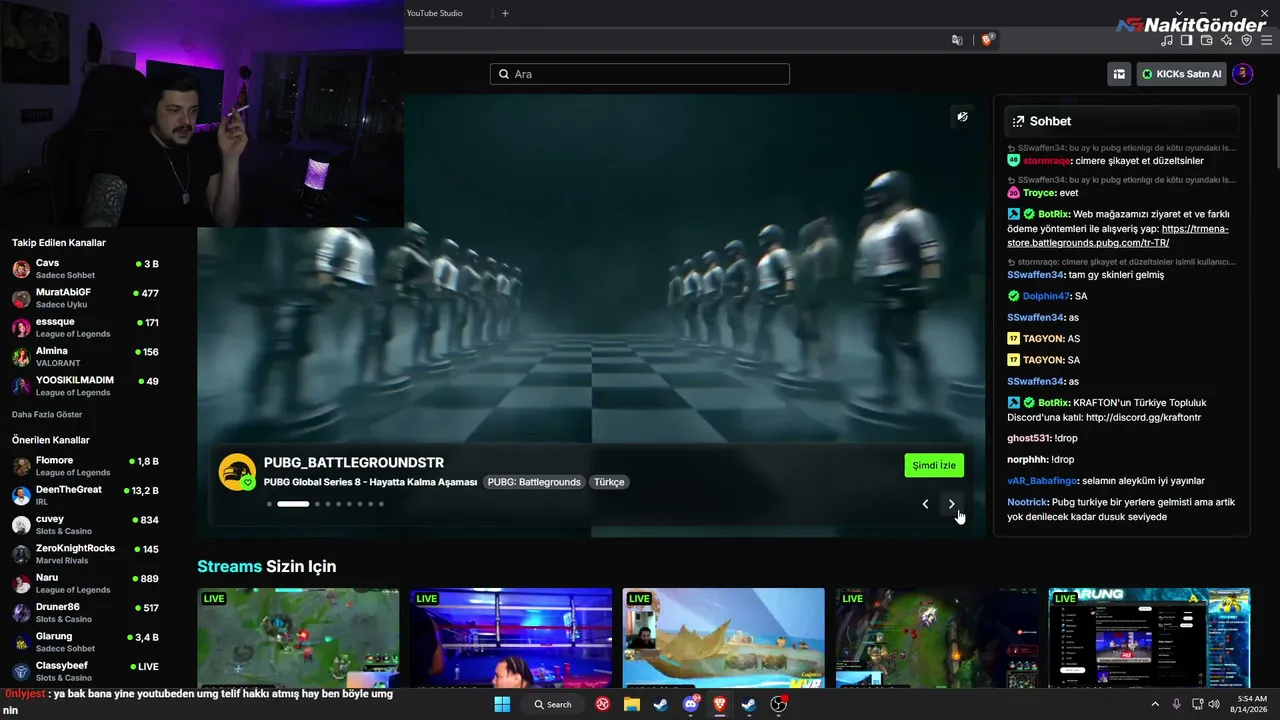Open the Brave VPN shield icon
1280x720 pixels.
pyautogui.click(x=1247, y=40)
